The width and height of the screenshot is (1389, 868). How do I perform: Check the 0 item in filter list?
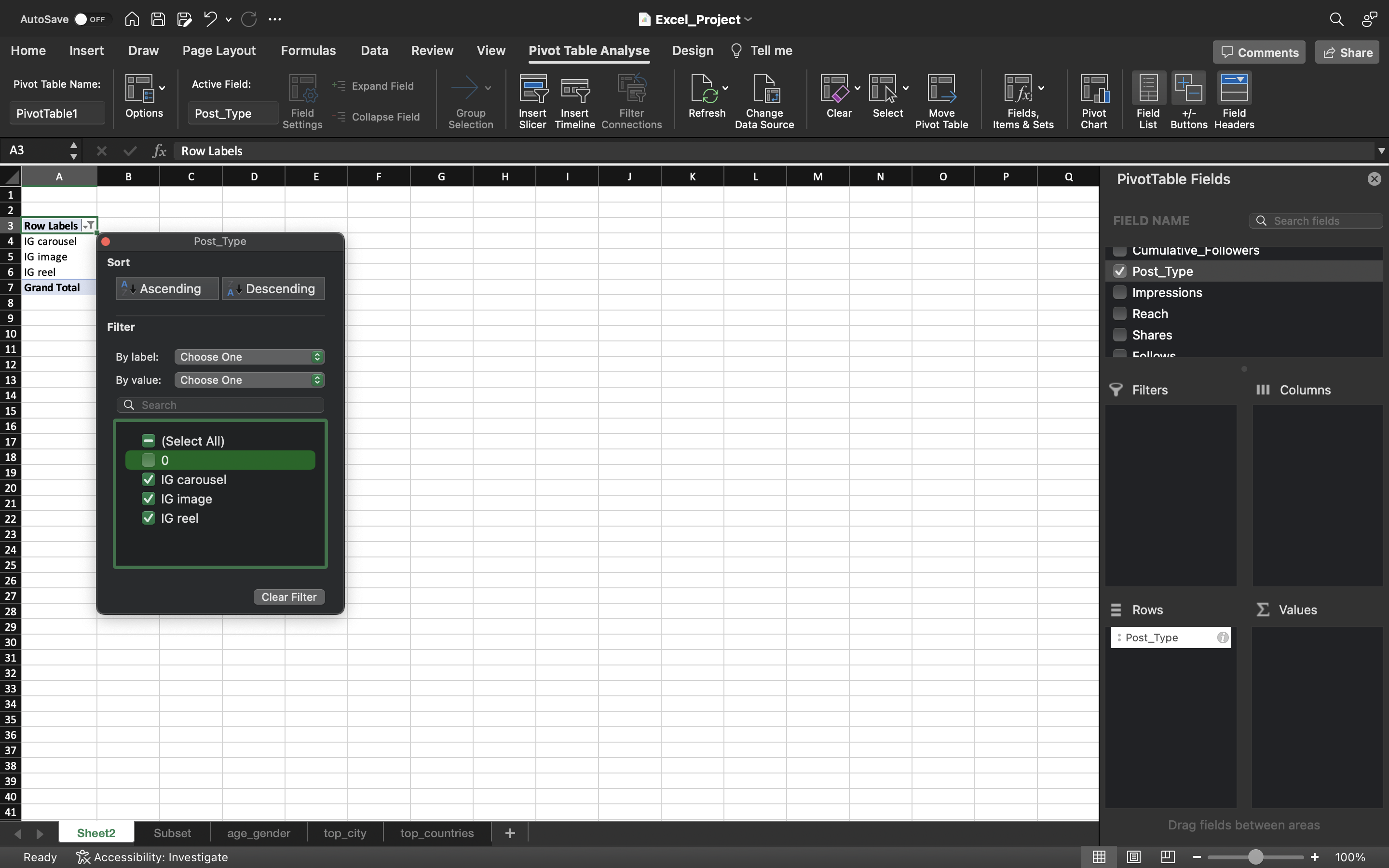point(148,460)
